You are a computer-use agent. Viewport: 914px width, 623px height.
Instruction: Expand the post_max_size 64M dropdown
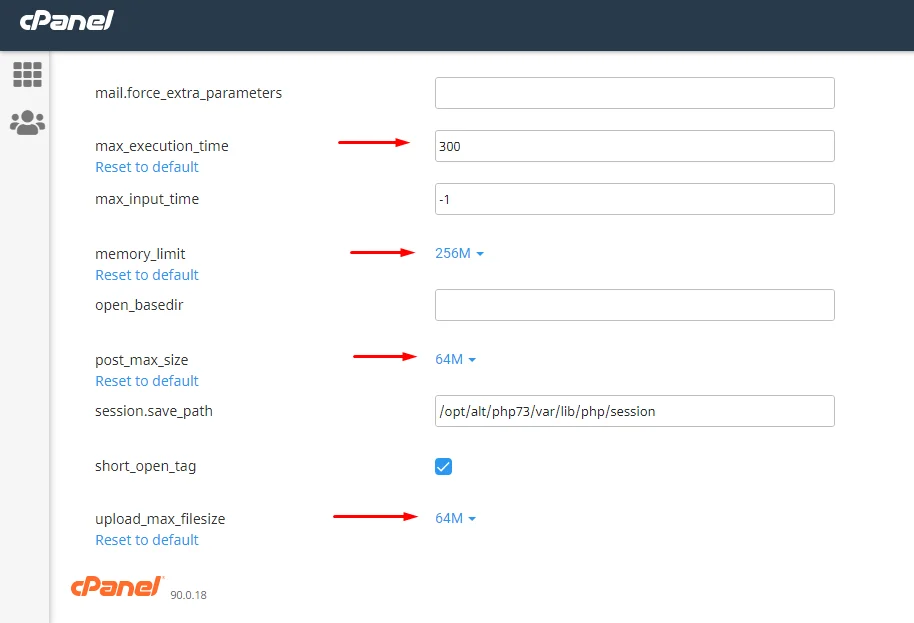(455, 360)
